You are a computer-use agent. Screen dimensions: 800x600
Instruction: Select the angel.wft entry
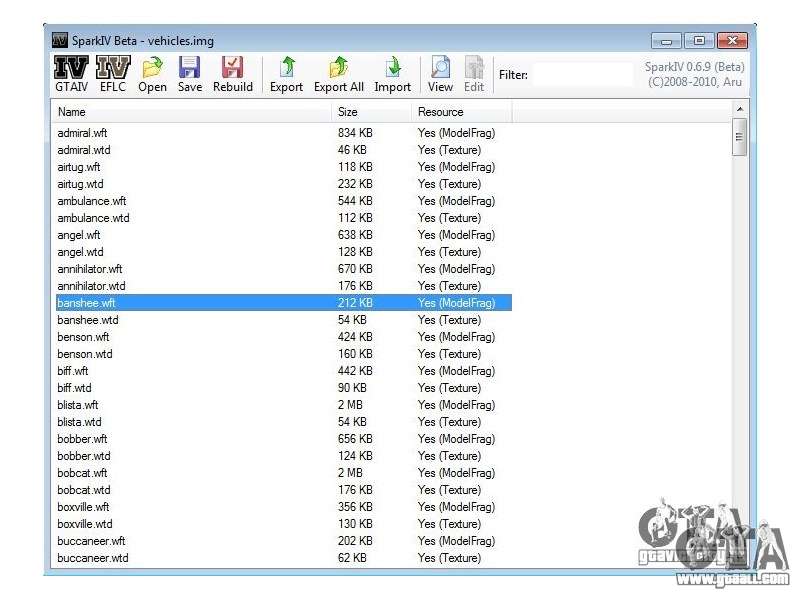79,235
